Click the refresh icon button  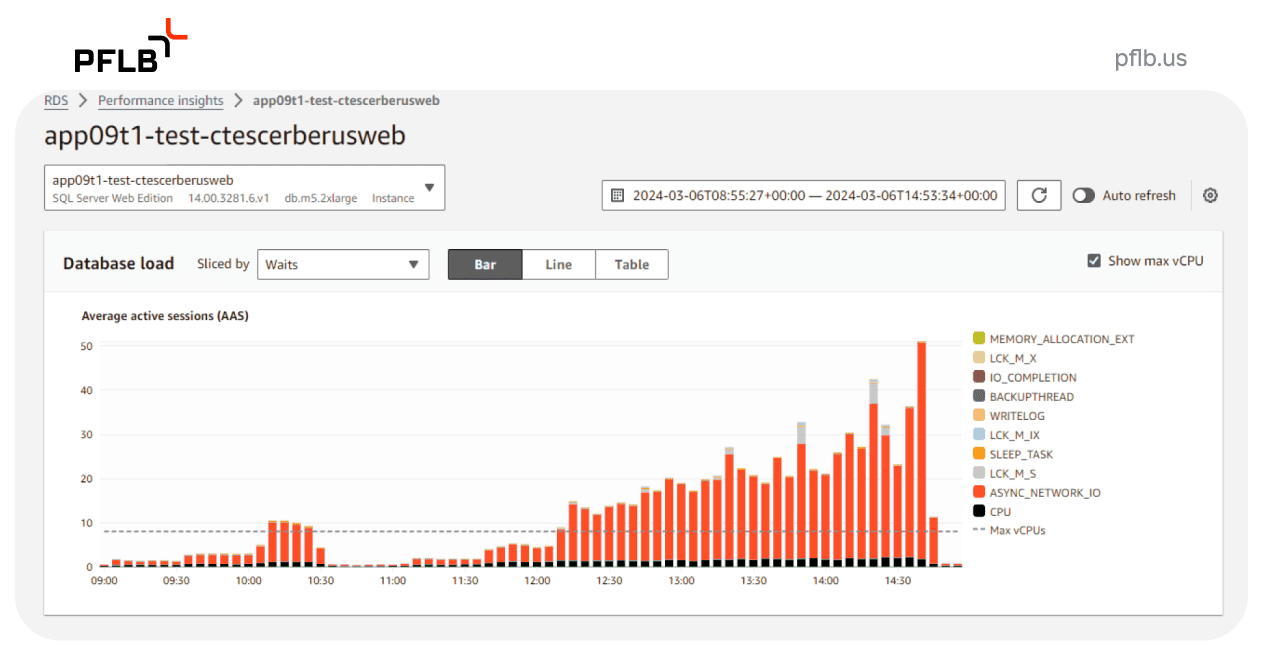coord(1039,195)
